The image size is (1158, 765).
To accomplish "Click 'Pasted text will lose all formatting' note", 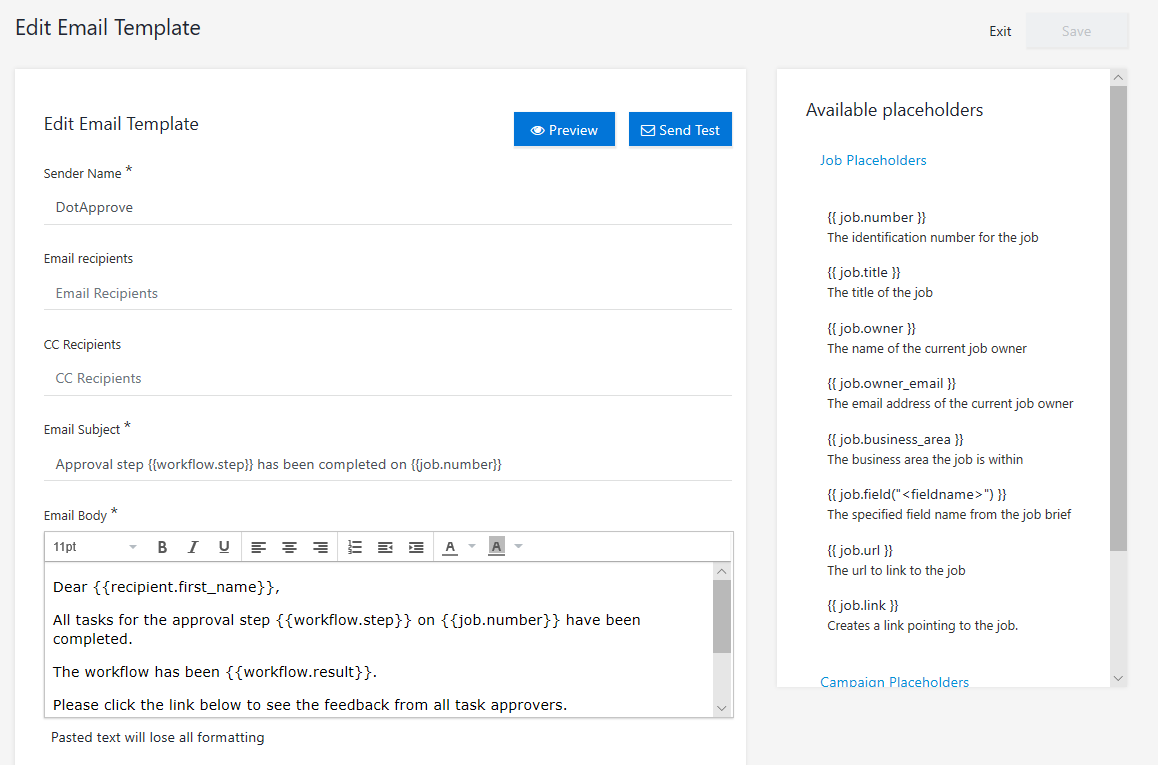I will click(x=157, y=738).
